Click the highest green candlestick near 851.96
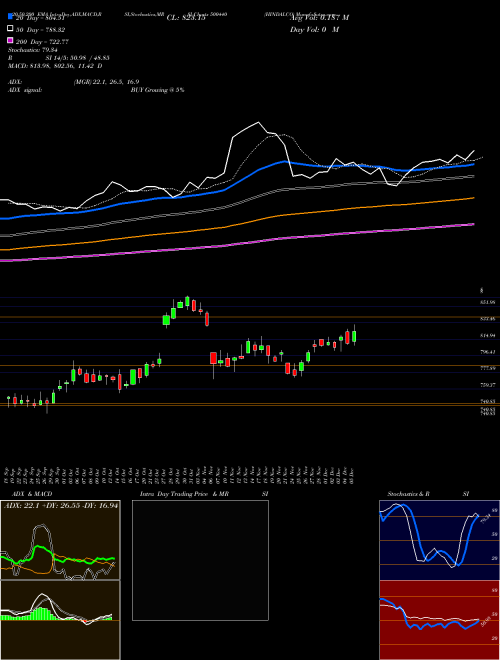 pyautogui.click(x=187, y=301)
